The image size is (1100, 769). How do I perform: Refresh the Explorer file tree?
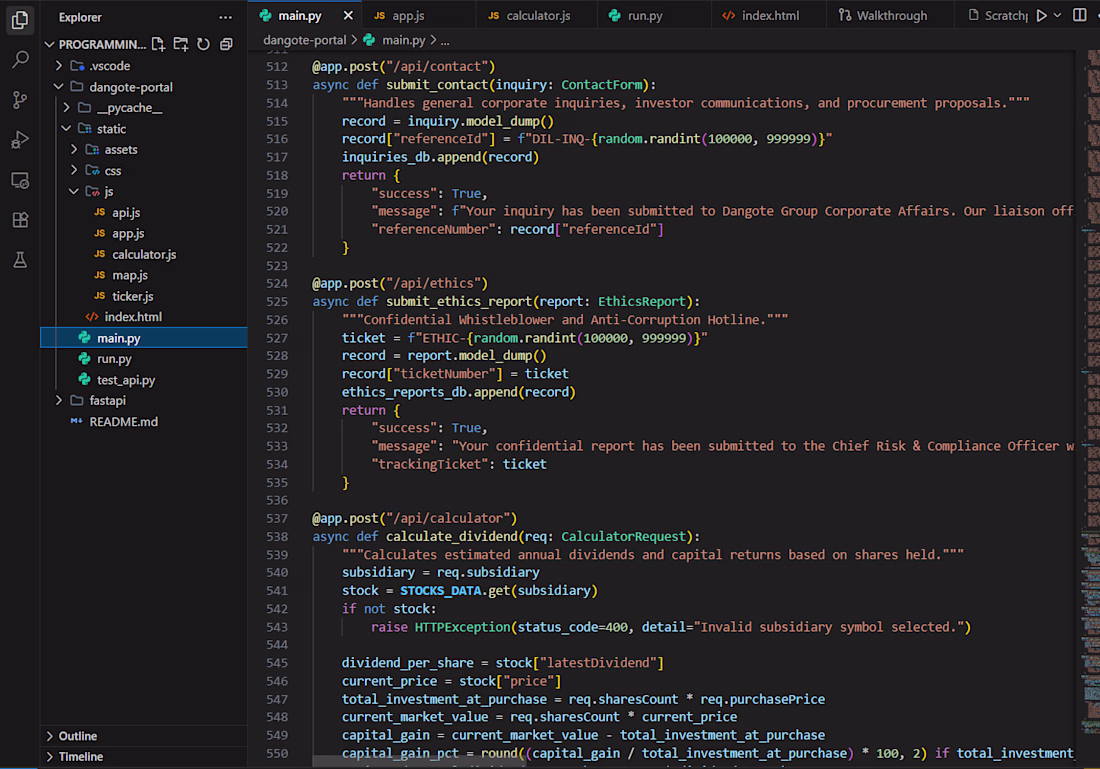203,44
